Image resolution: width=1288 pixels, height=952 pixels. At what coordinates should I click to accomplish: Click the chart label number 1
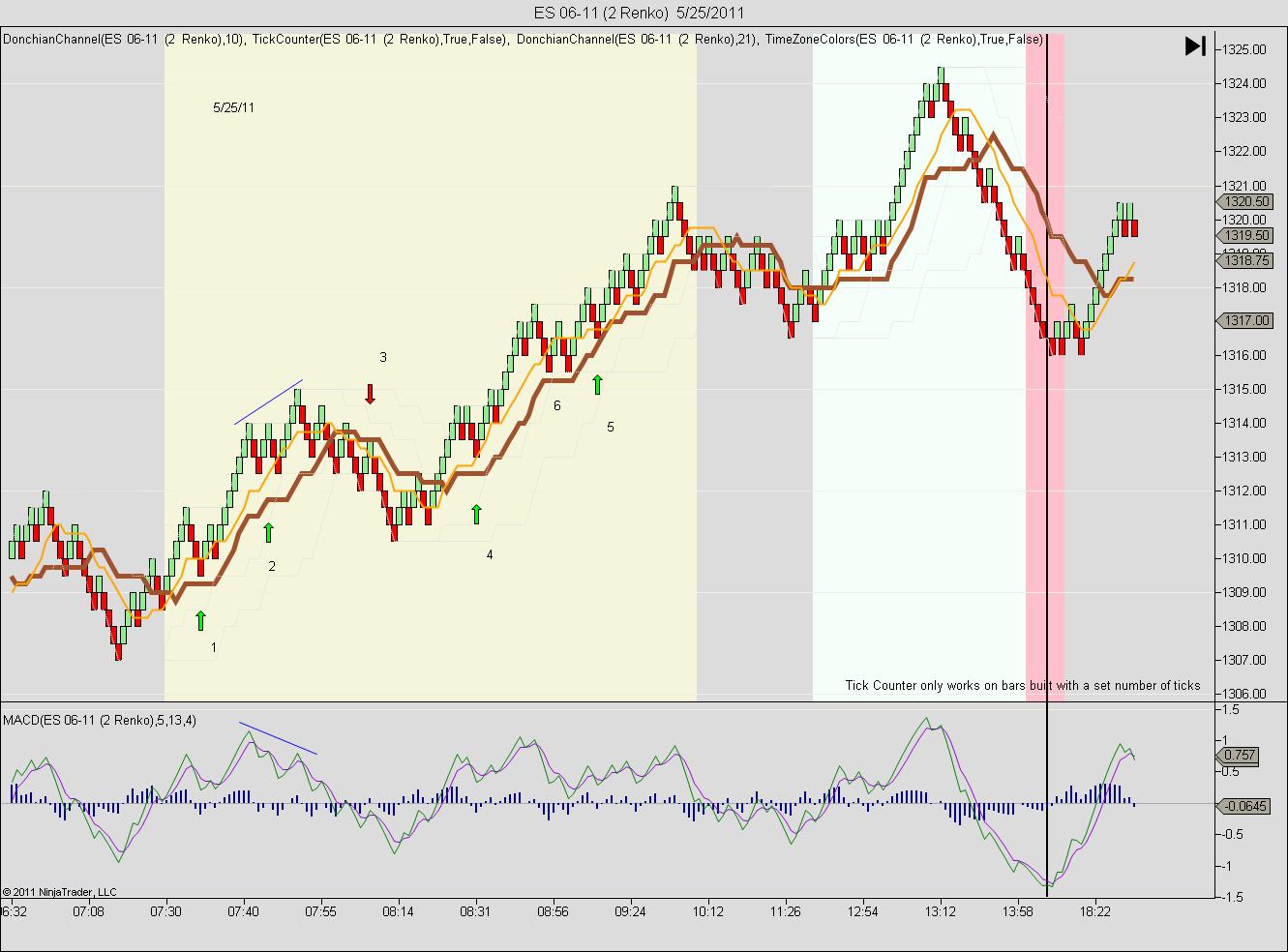coord(214,647)
